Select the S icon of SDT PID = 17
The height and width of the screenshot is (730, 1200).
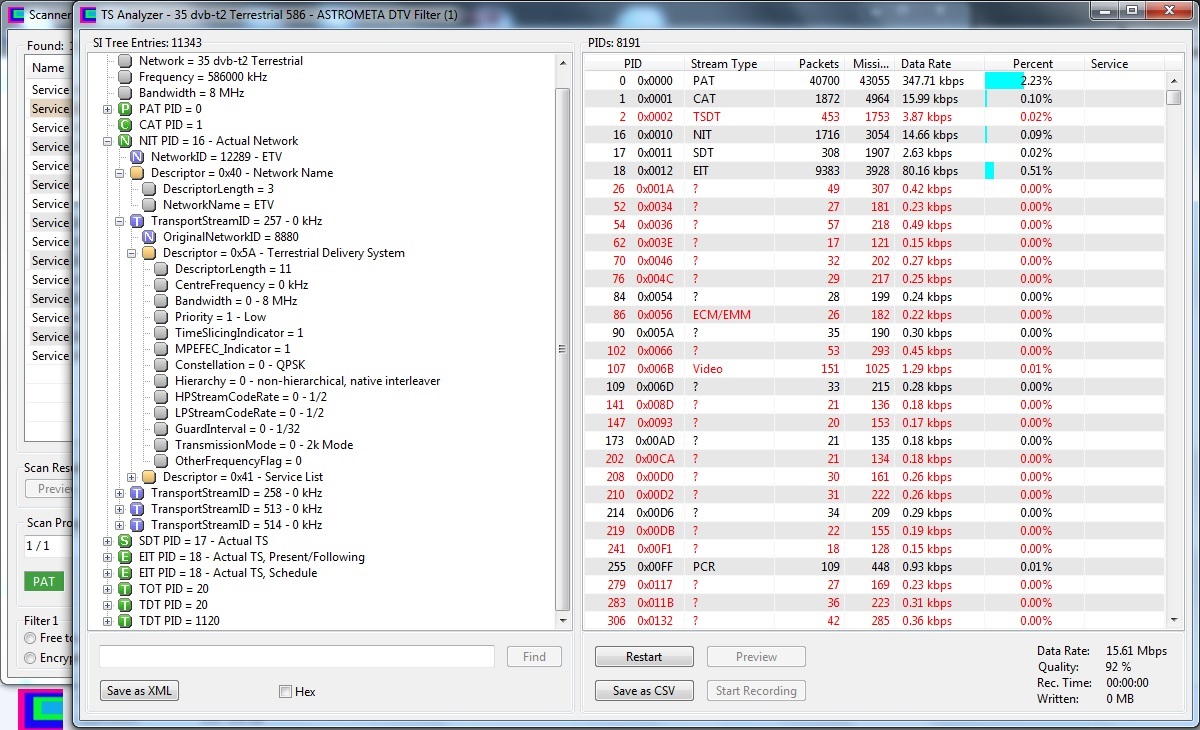coord(125,541)
